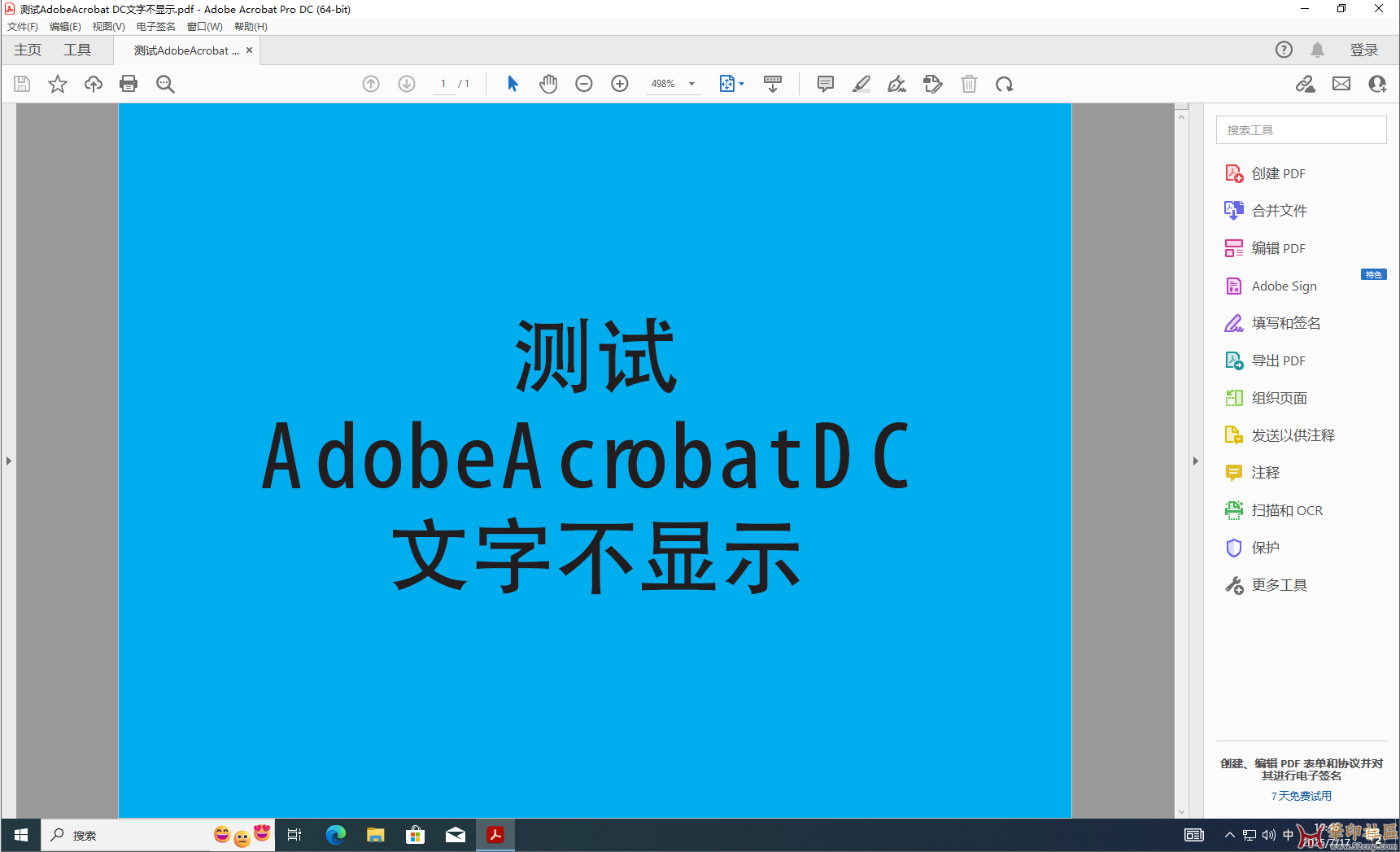Image resolution: width=1400 pixels, height=852 pixels.
Task: Open Task View on taskbar
Action: [x=294, y=835]
